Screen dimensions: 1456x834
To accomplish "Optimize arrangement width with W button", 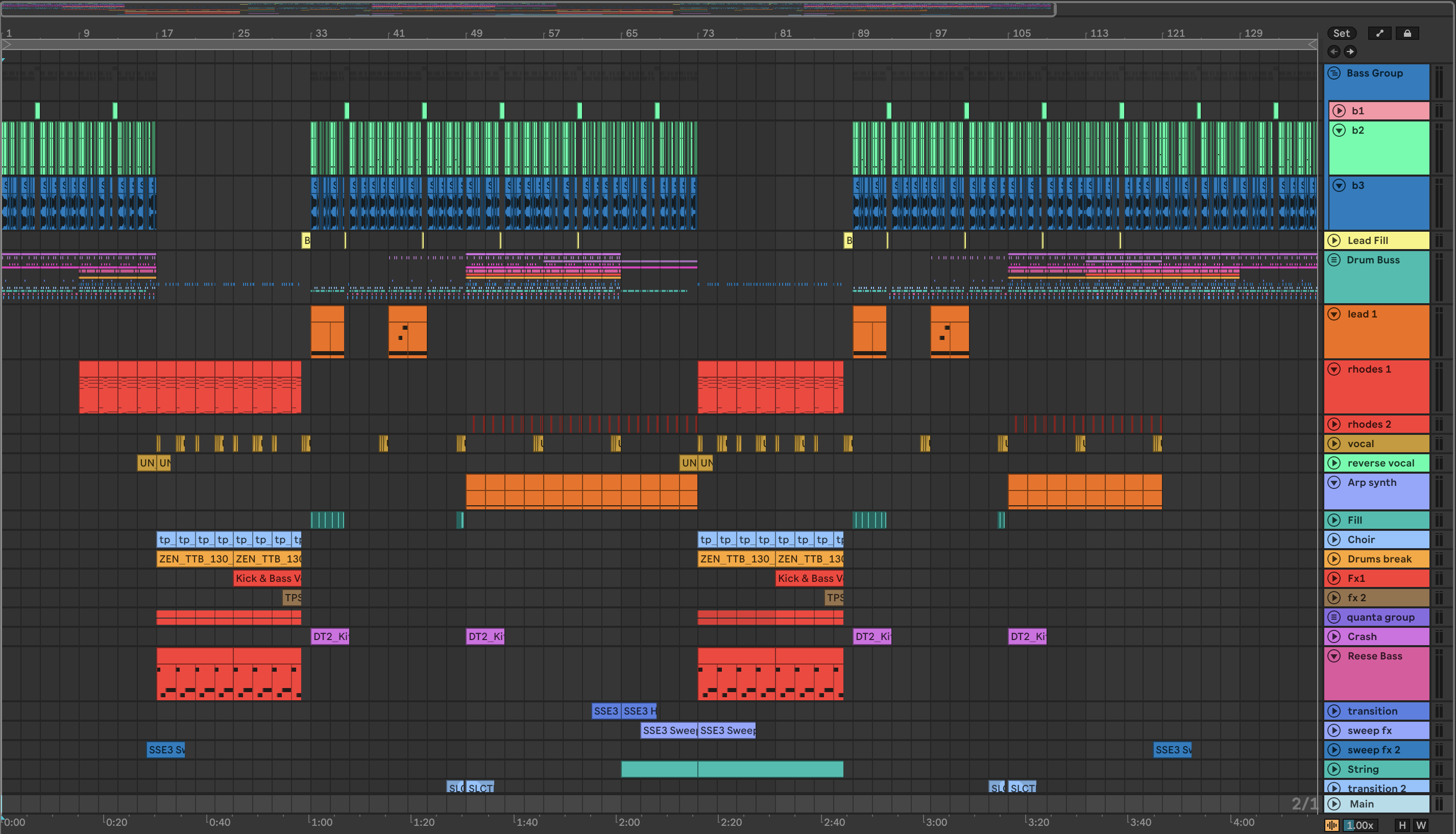I will [x=1421, y=825].
